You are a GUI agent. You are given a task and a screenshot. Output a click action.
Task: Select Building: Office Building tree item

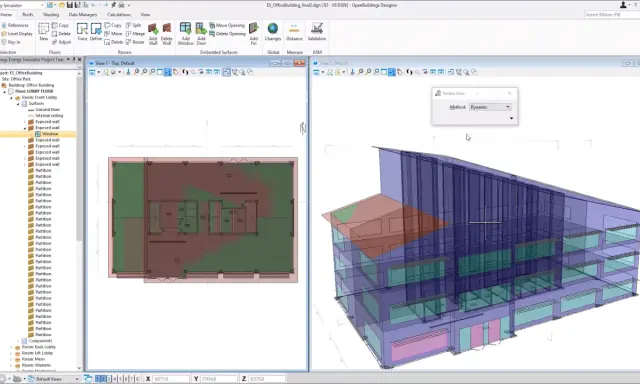(31, 85)
